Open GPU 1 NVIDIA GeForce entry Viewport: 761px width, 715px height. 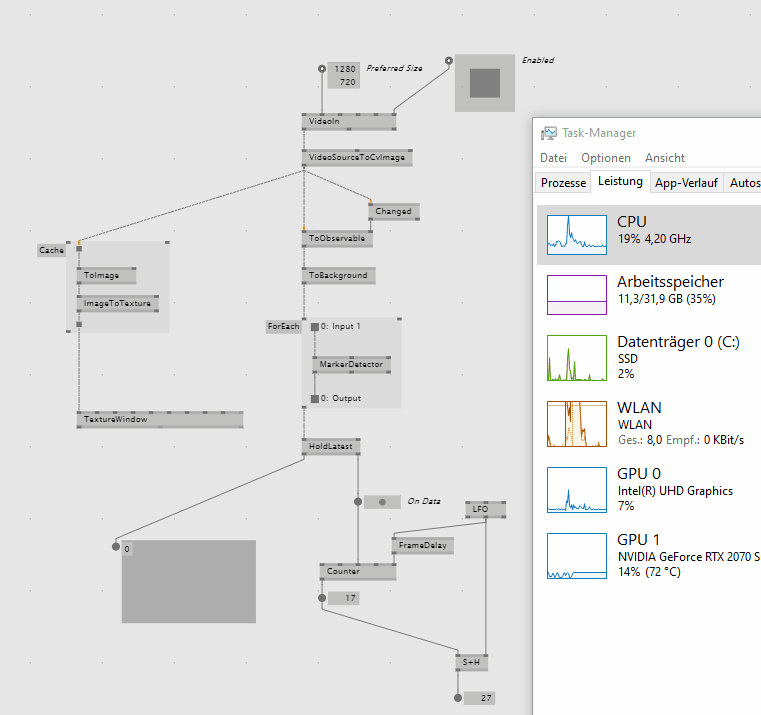click(x=576, y=555)
